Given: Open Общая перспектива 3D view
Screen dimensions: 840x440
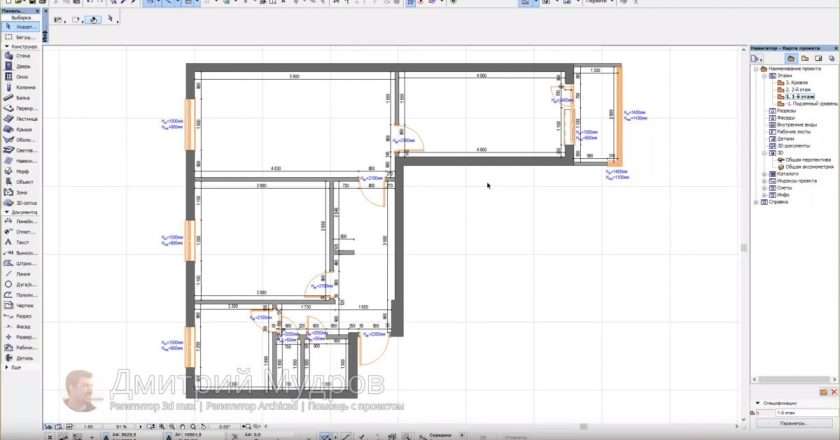Looking at the screenshot, I should [x=805, y=160].
